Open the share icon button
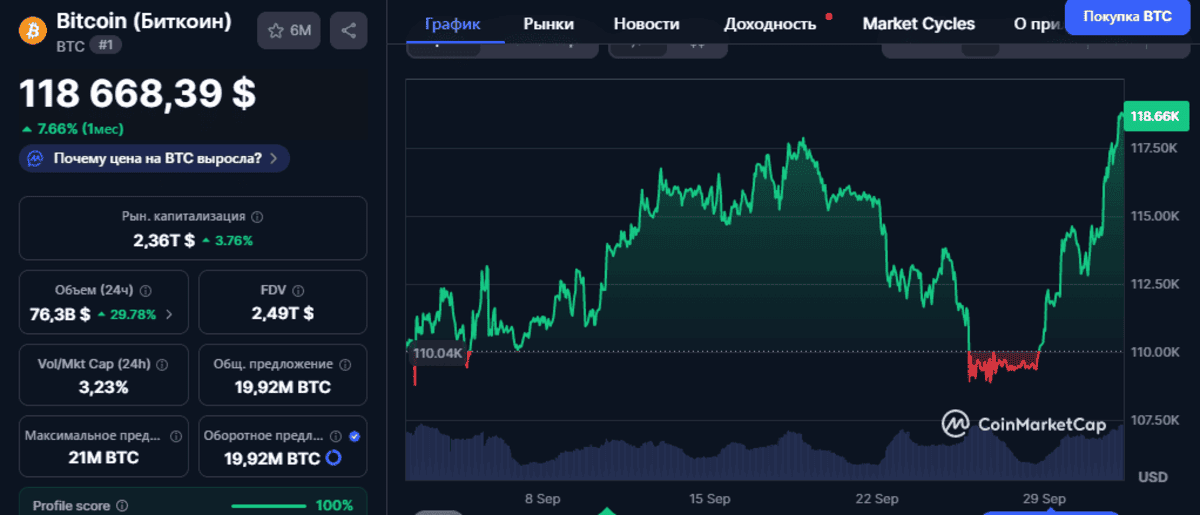The width and height of the screenshot is (1200, 515). point(348,31)
